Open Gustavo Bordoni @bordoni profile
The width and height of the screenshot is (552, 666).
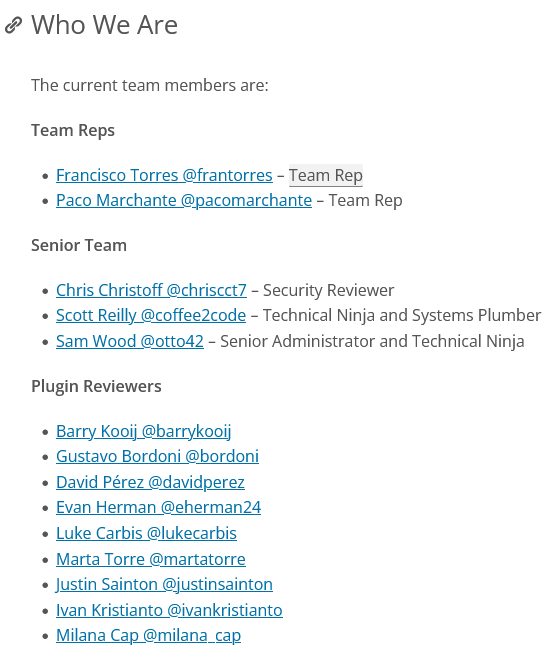(x=157, y=457)
